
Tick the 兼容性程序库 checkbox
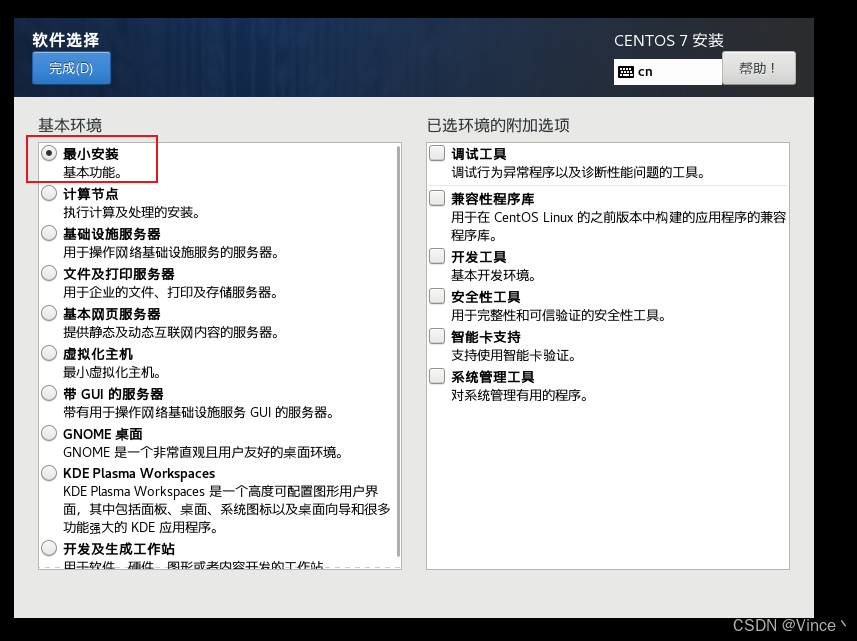437,198
